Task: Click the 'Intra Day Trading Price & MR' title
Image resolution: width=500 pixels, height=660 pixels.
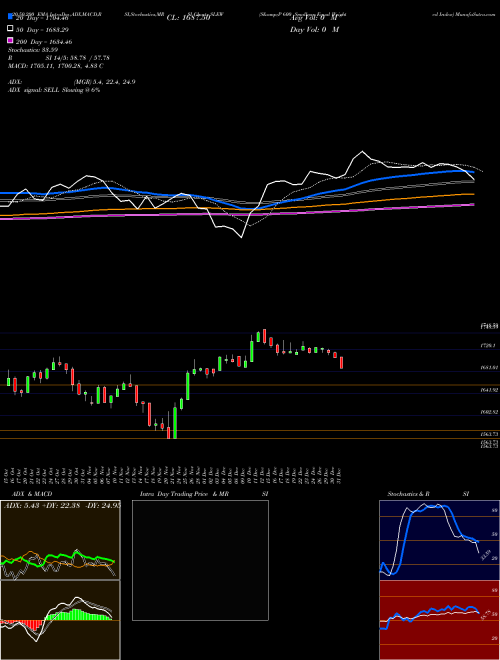Action: point(184,494)
